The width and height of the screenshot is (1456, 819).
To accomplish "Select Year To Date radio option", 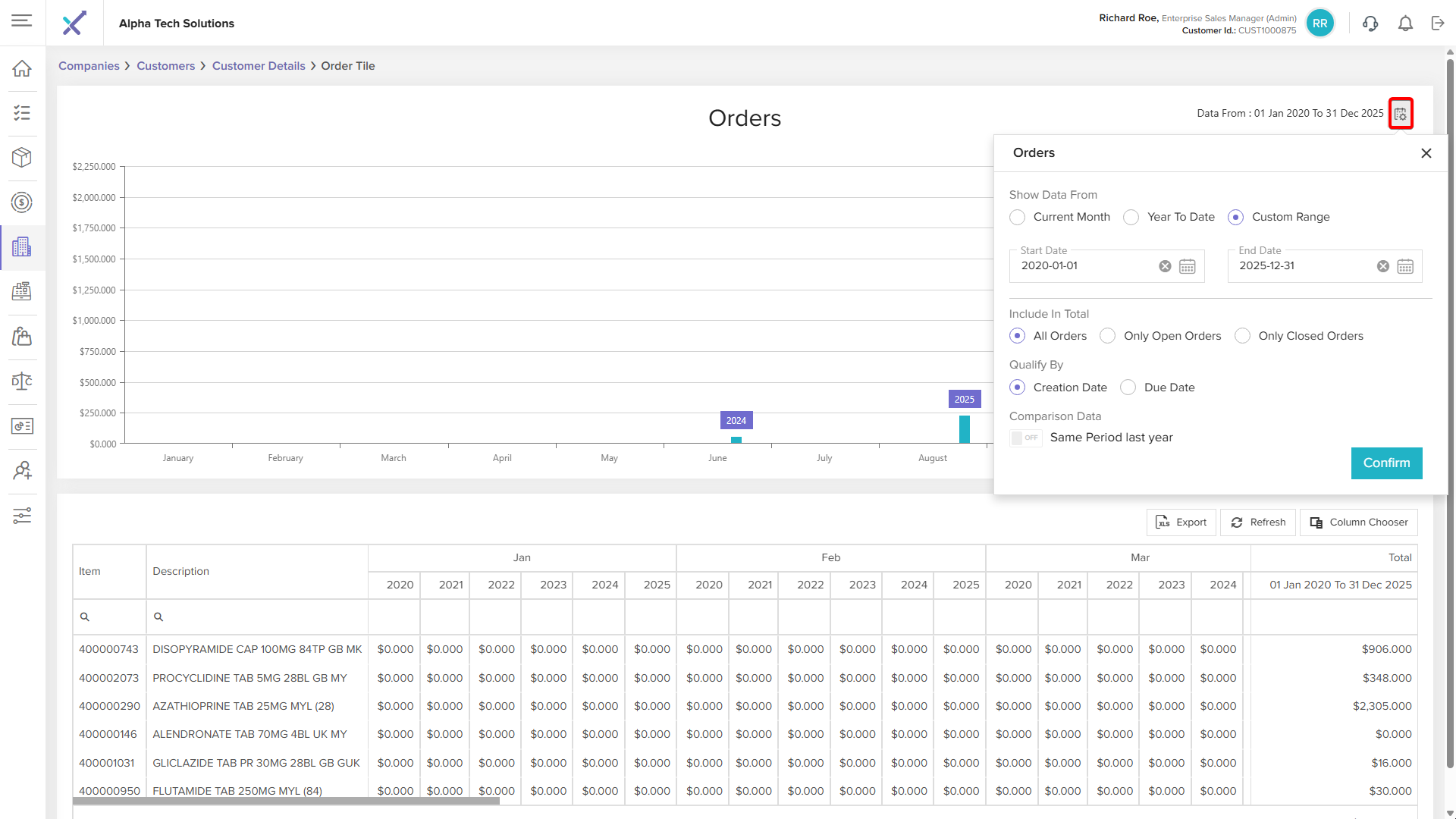I will pos(1131,218).
